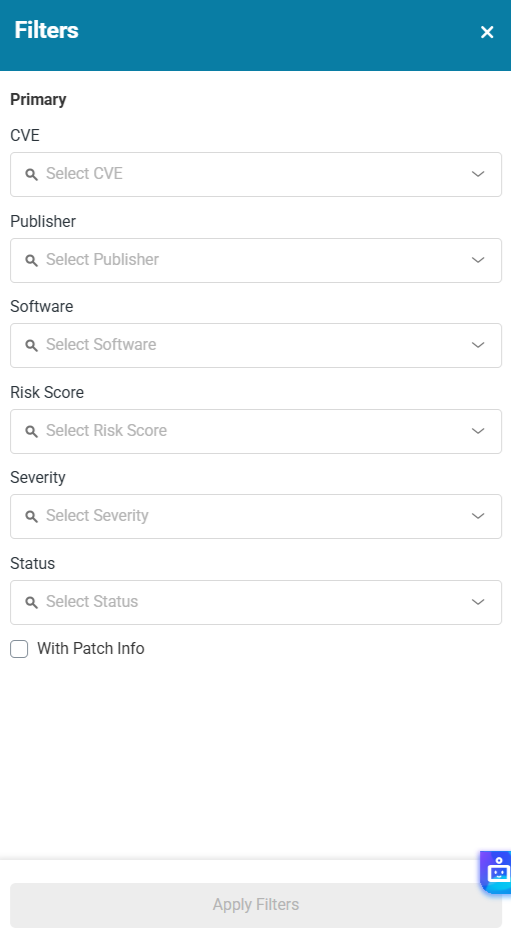Open the Severity dropdown chevron
This screenshot has width=511, height=939.
(478, 516)
